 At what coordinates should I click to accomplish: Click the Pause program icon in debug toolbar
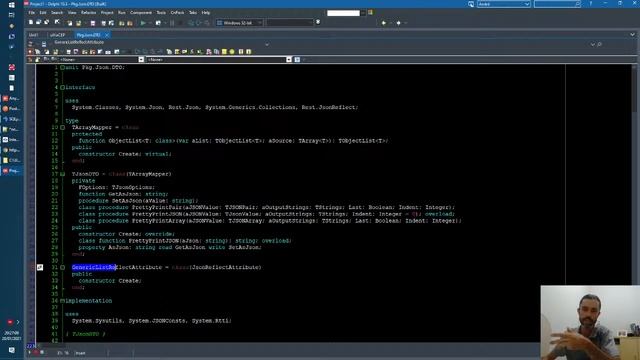tap(172, 23)
